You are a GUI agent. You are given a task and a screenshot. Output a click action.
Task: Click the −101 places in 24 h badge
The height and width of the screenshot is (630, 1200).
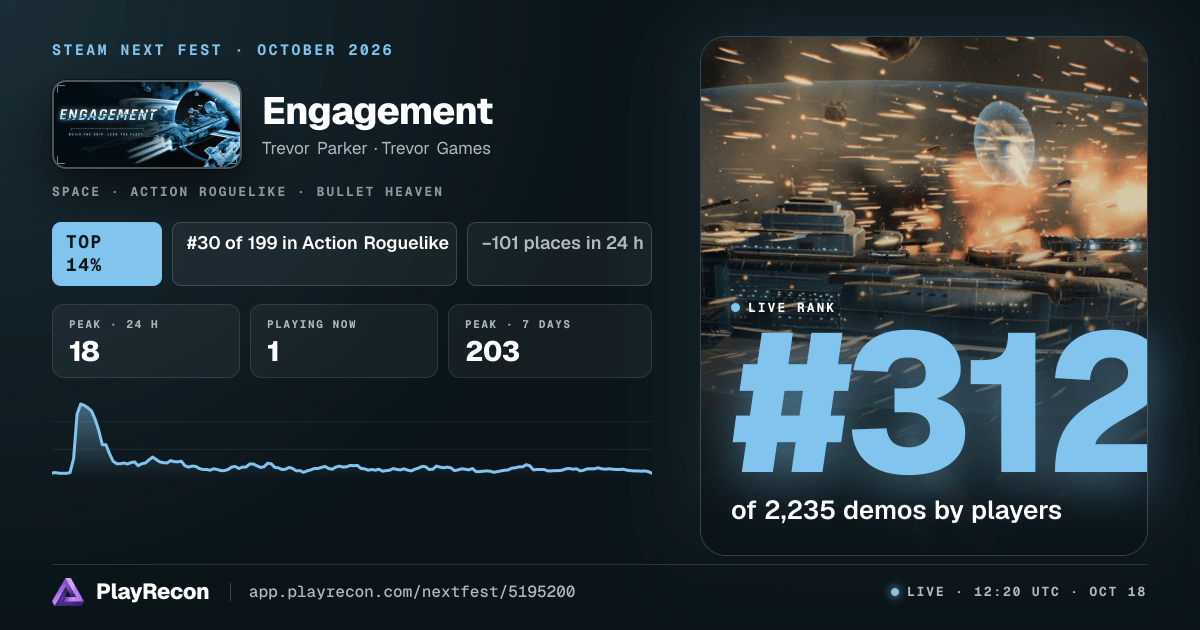tap(560, 254)
